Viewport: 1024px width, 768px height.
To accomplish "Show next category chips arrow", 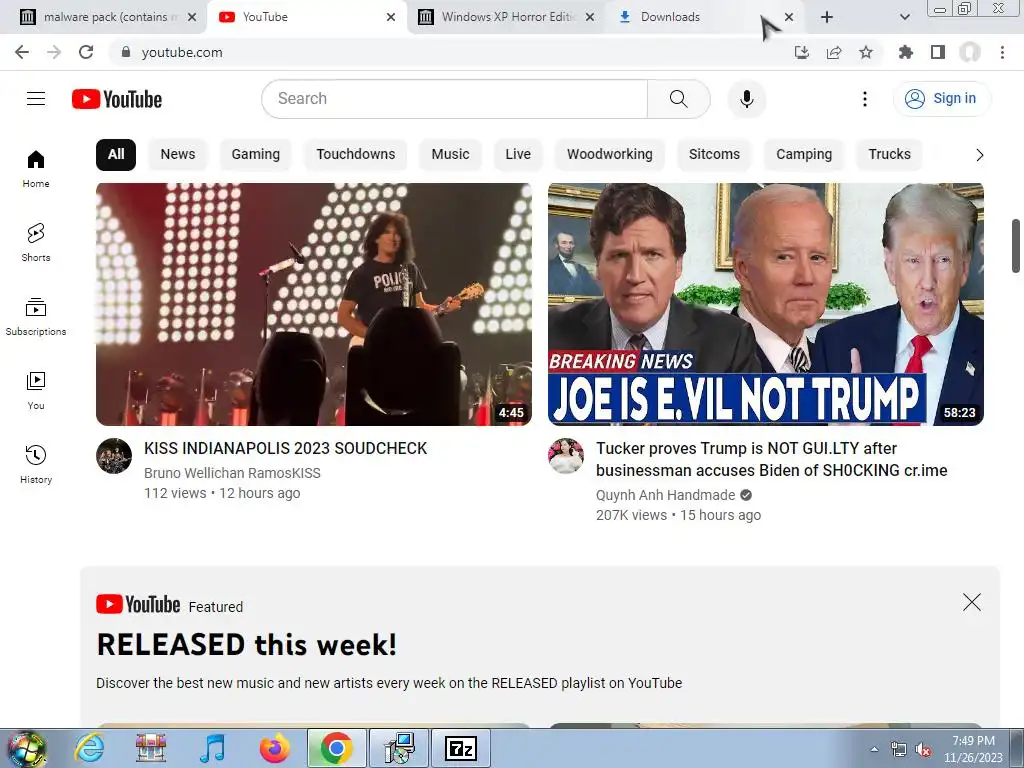I will [979, 155].
